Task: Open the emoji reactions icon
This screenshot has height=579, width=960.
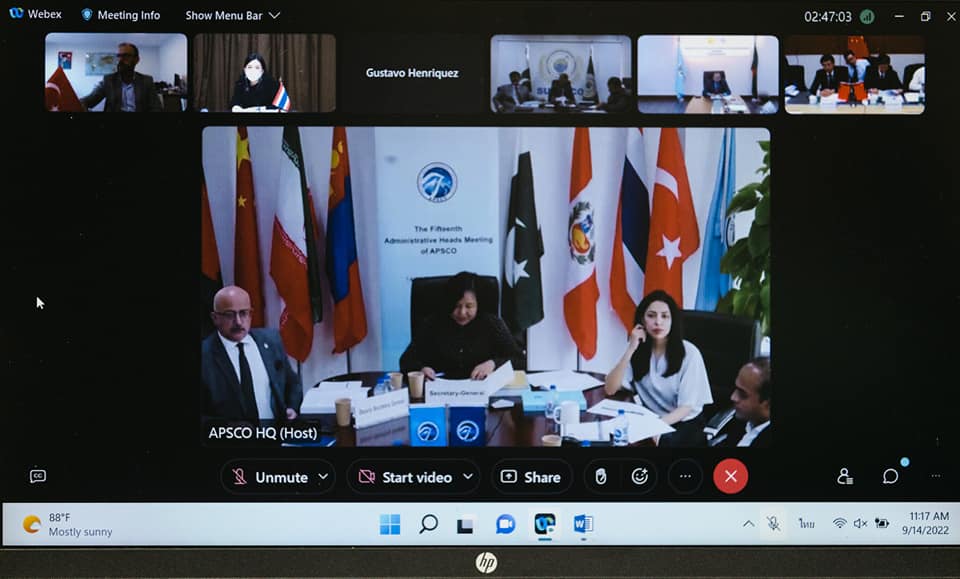Action: pos(640,477)
